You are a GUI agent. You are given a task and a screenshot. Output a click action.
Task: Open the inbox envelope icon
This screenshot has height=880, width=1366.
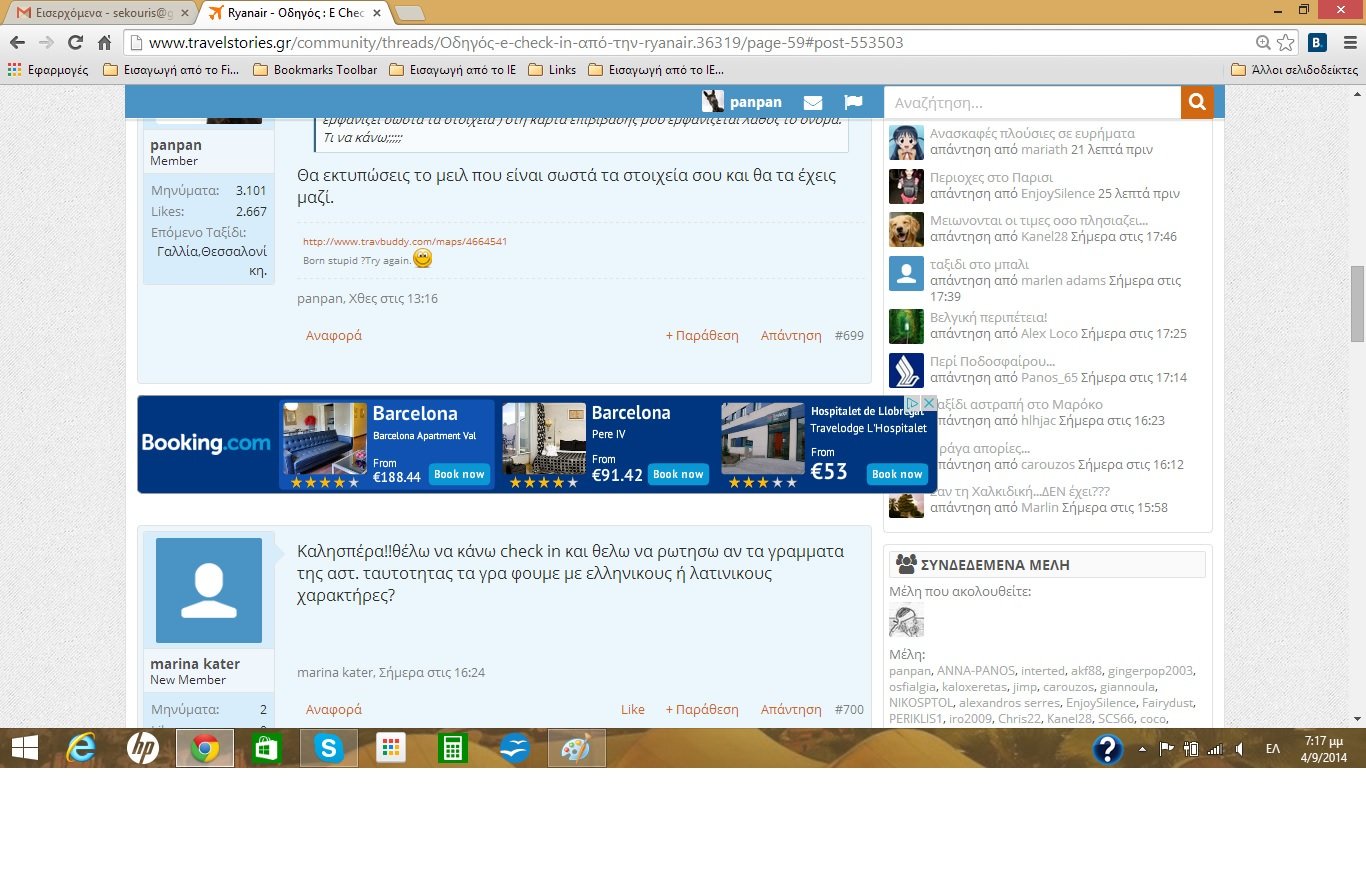812,103
